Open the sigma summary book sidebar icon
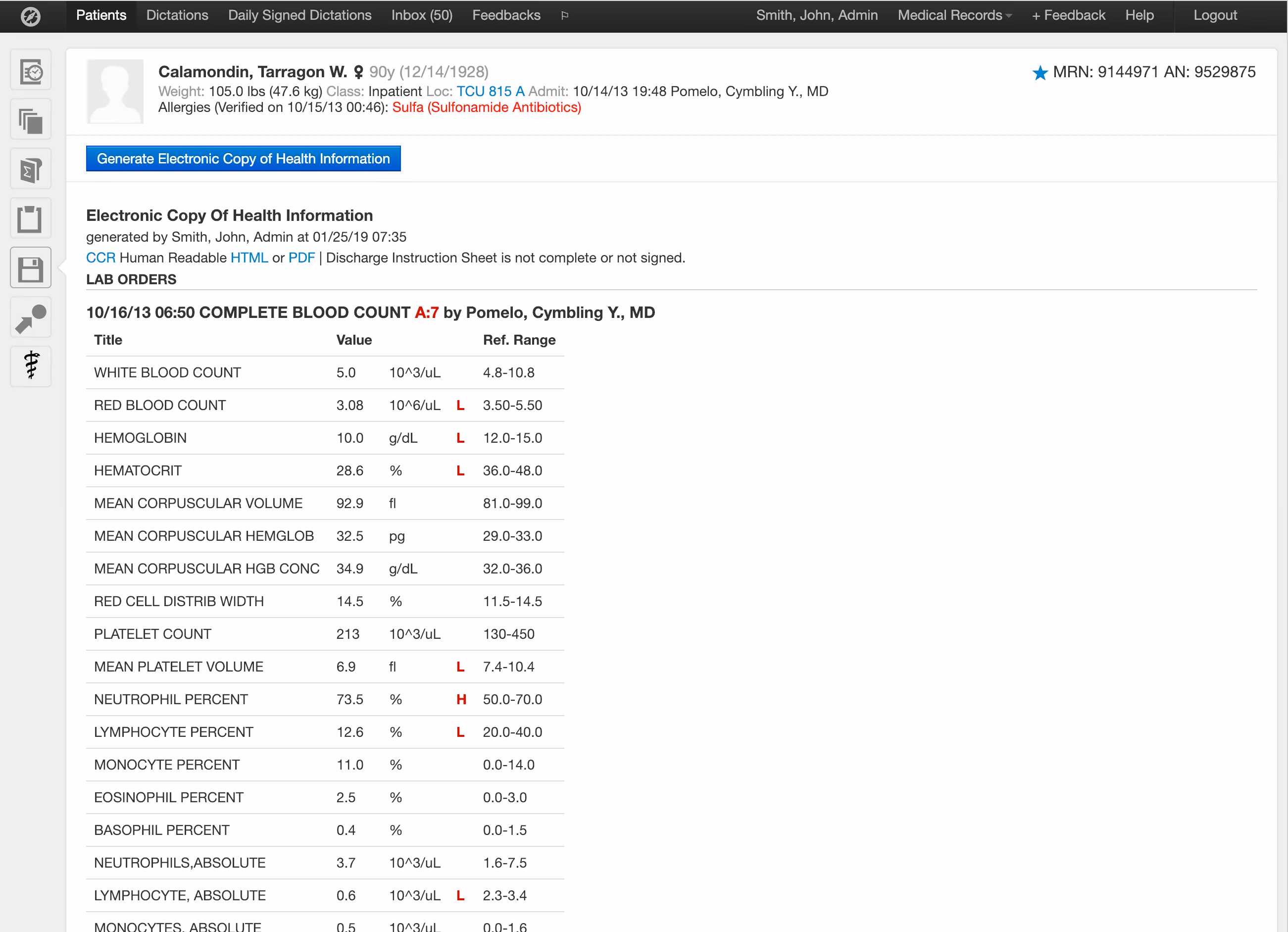This screenshot has width=1288, height=932. point(31,170)
